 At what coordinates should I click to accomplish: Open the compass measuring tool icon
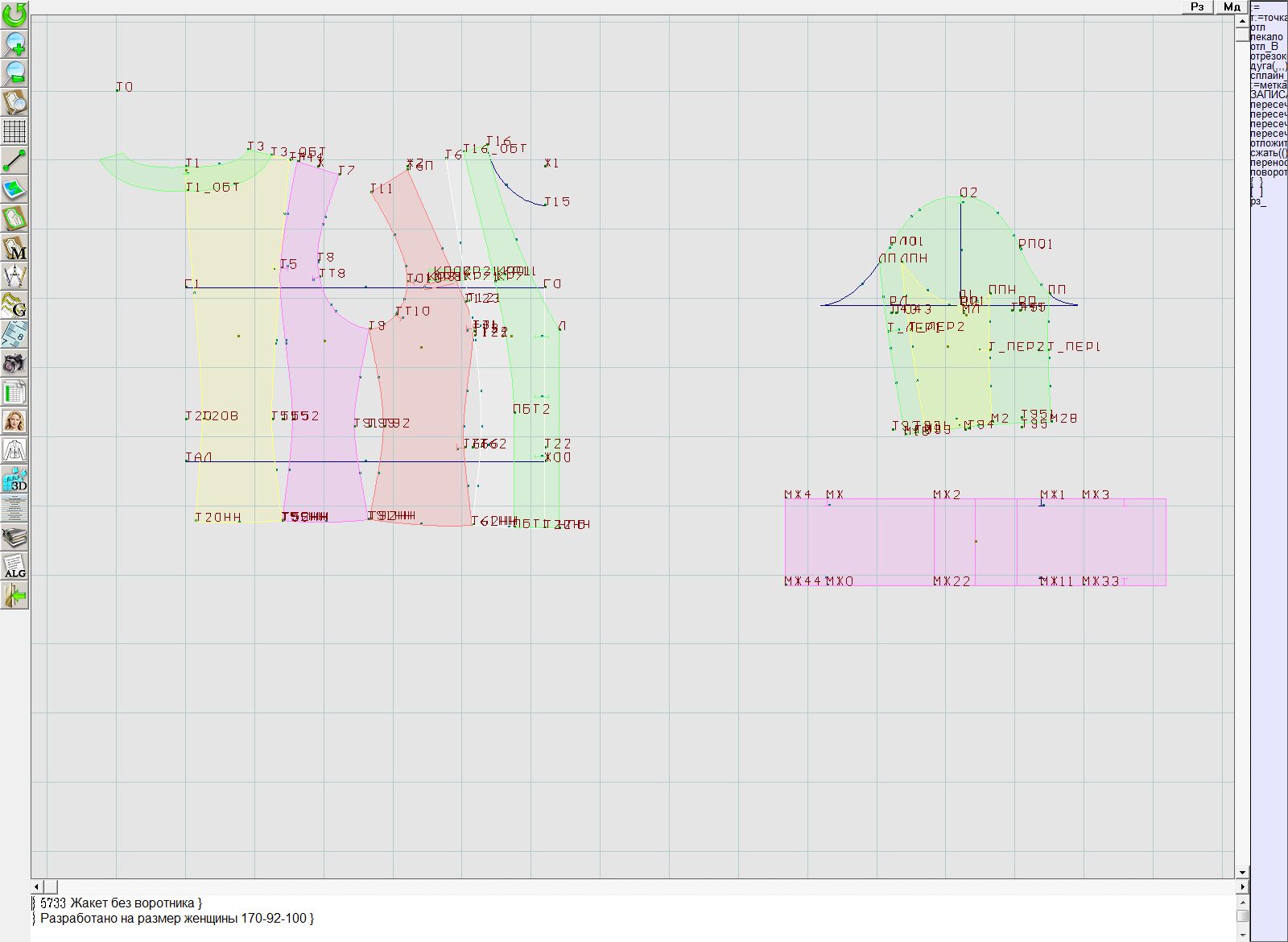tap(14, 276)
